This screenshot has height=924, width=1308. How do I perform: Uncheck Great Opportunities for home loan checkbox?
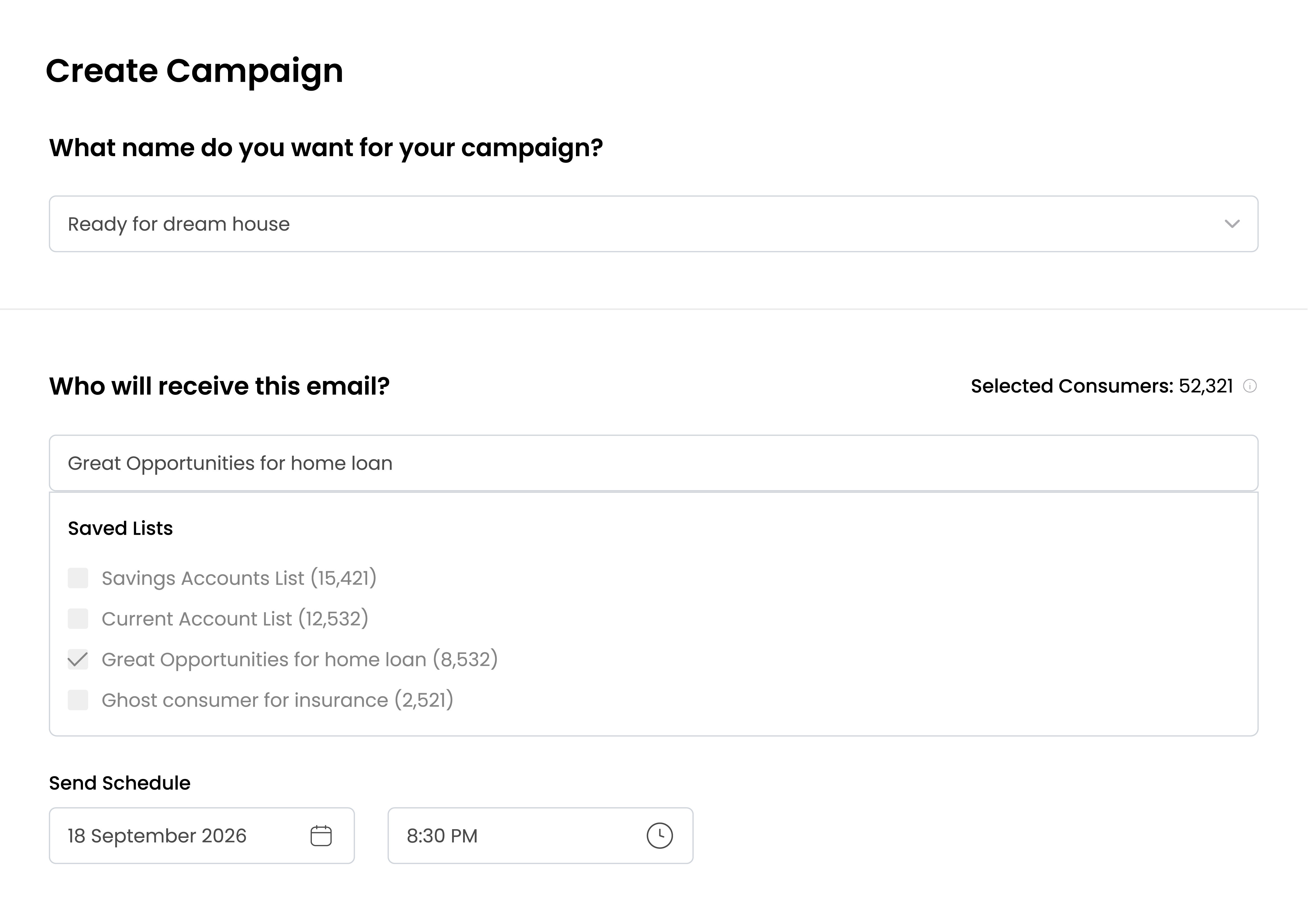(x=78, y=660)
